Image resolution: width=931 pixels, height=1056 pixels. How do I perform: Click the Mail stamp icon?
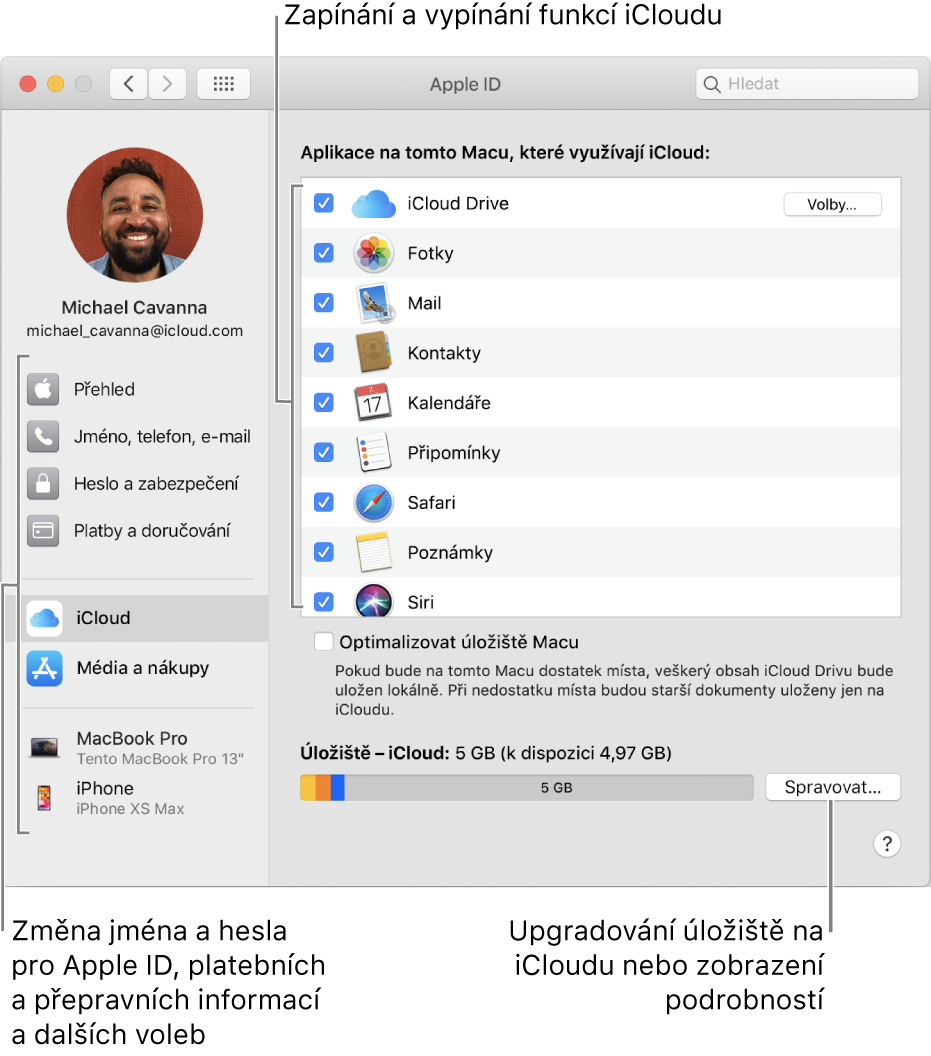click(375, 304)
